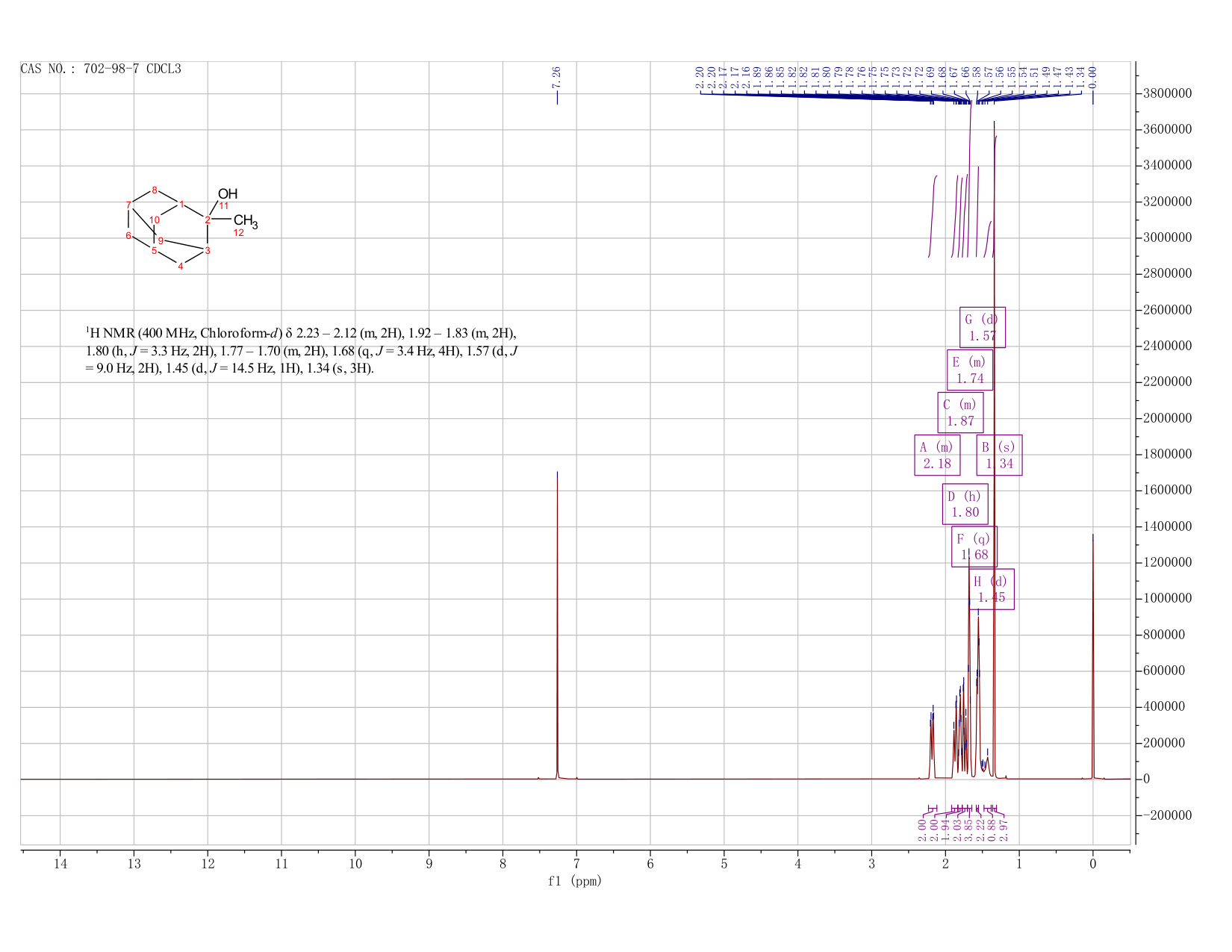Select multiplet box A (m) 2.18

937,455
